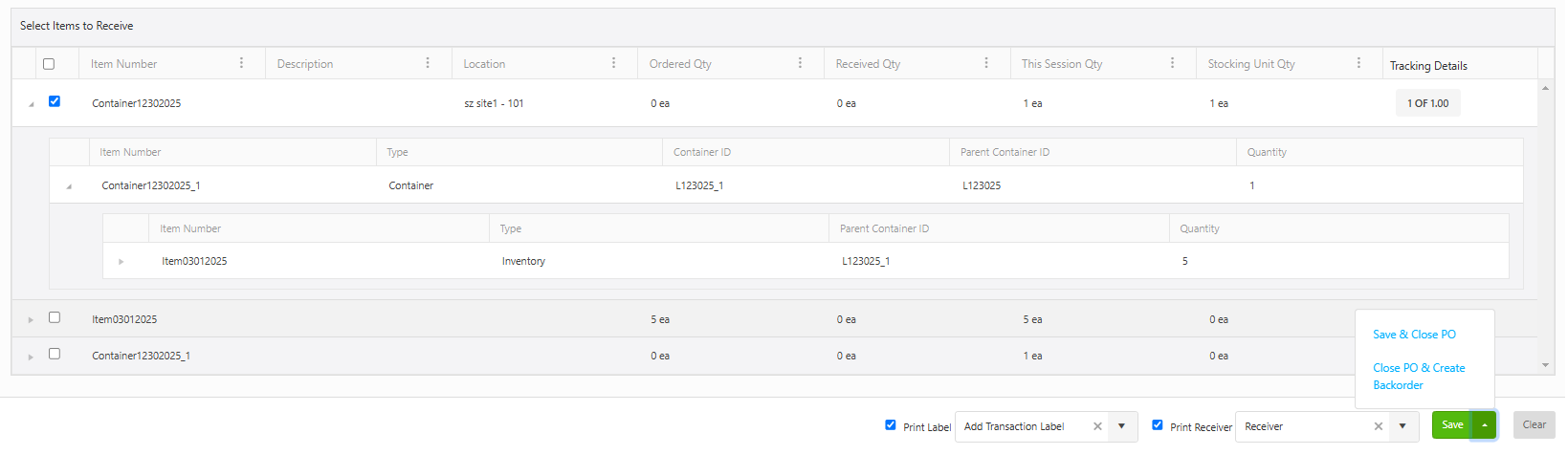
Task: Expand the Item03012025 inventory sub-row
Action: pos(121,261)
